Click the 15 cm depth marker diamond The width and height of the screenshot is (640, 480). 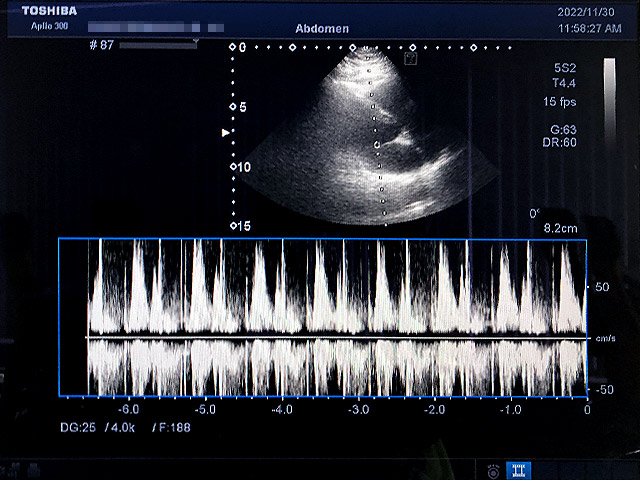[x=233, y=226]
